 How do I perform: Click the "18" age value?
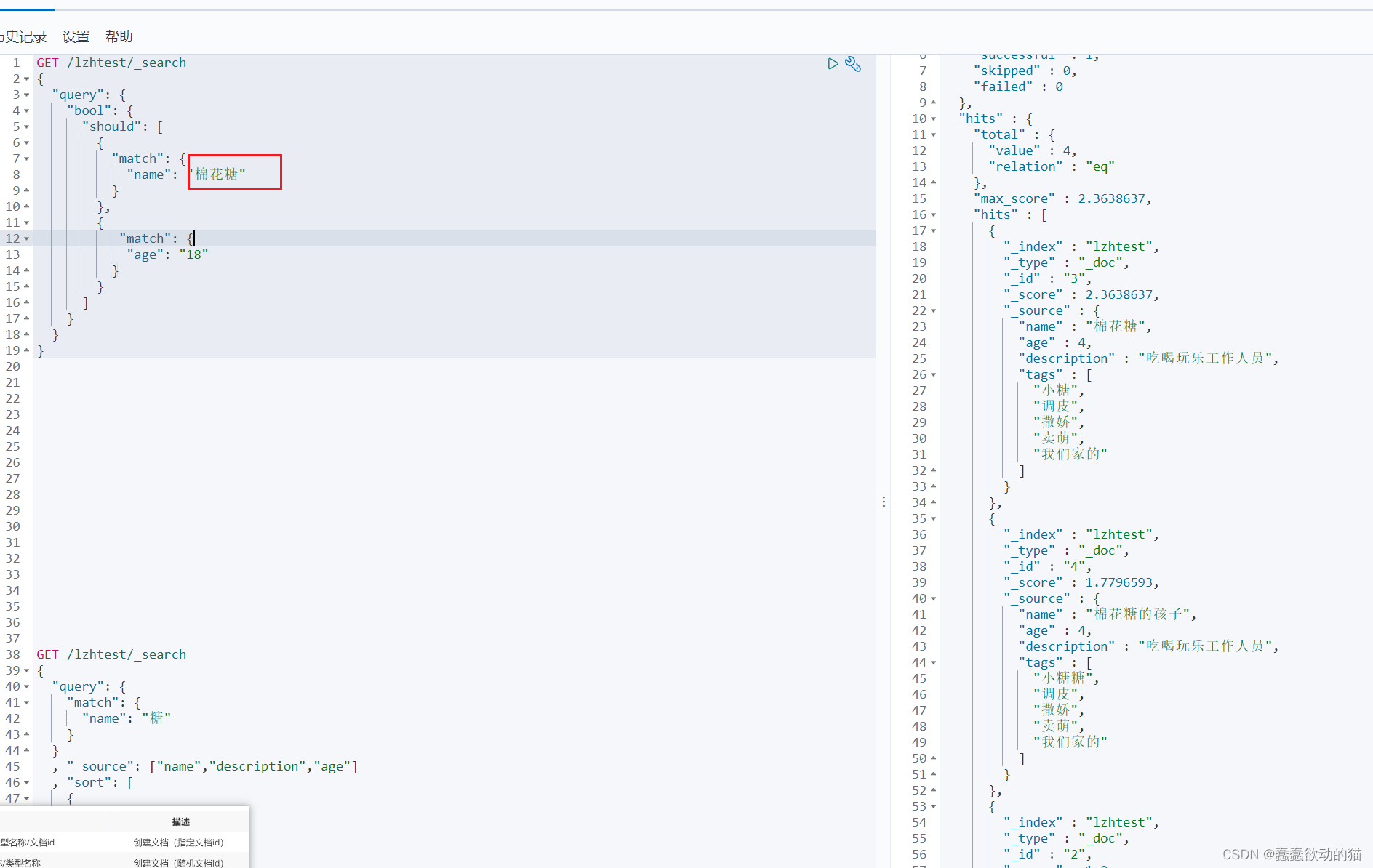[193, 254]
